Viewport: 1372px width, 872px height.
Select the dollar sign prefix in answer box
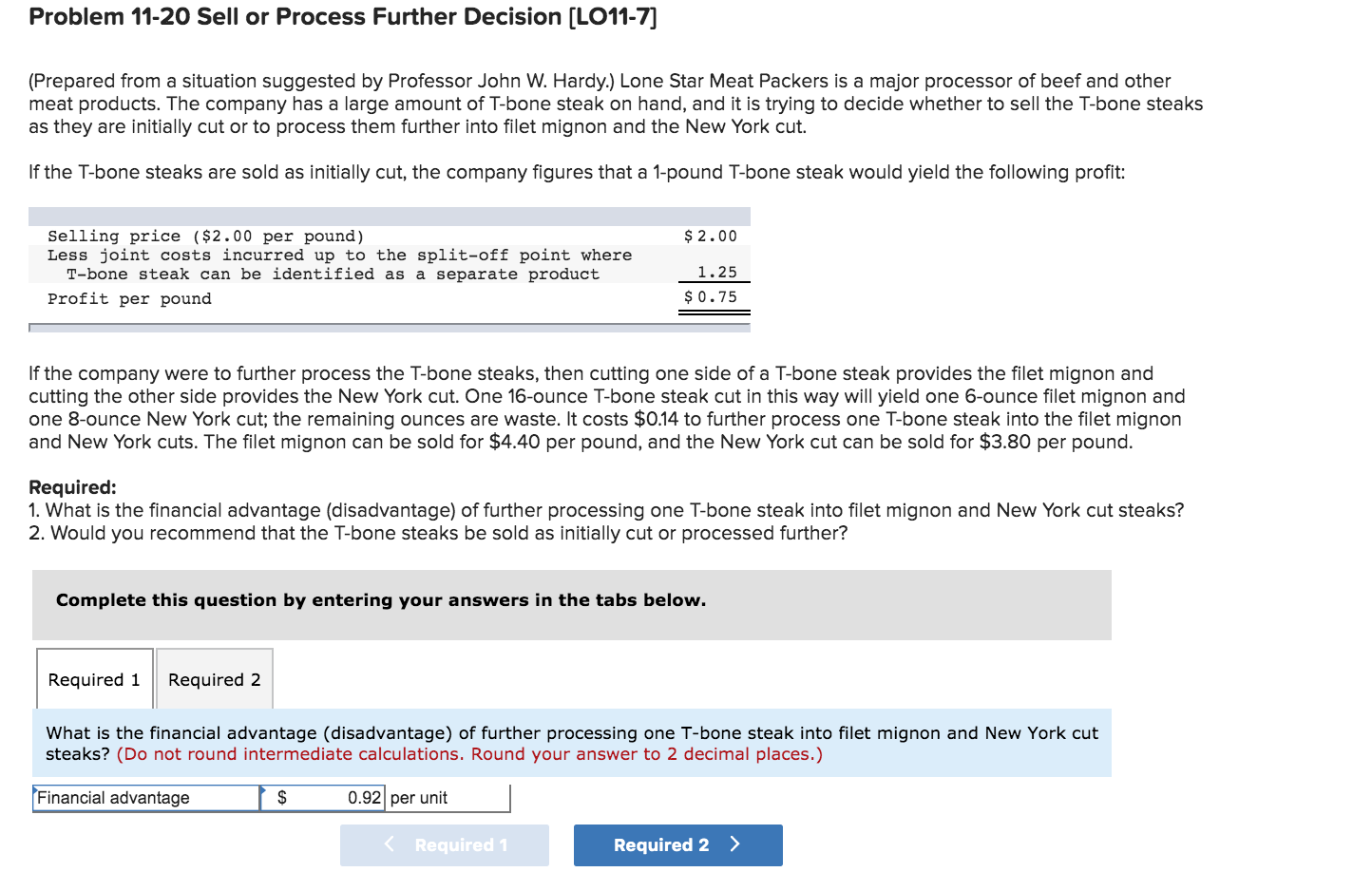point(280,798)
